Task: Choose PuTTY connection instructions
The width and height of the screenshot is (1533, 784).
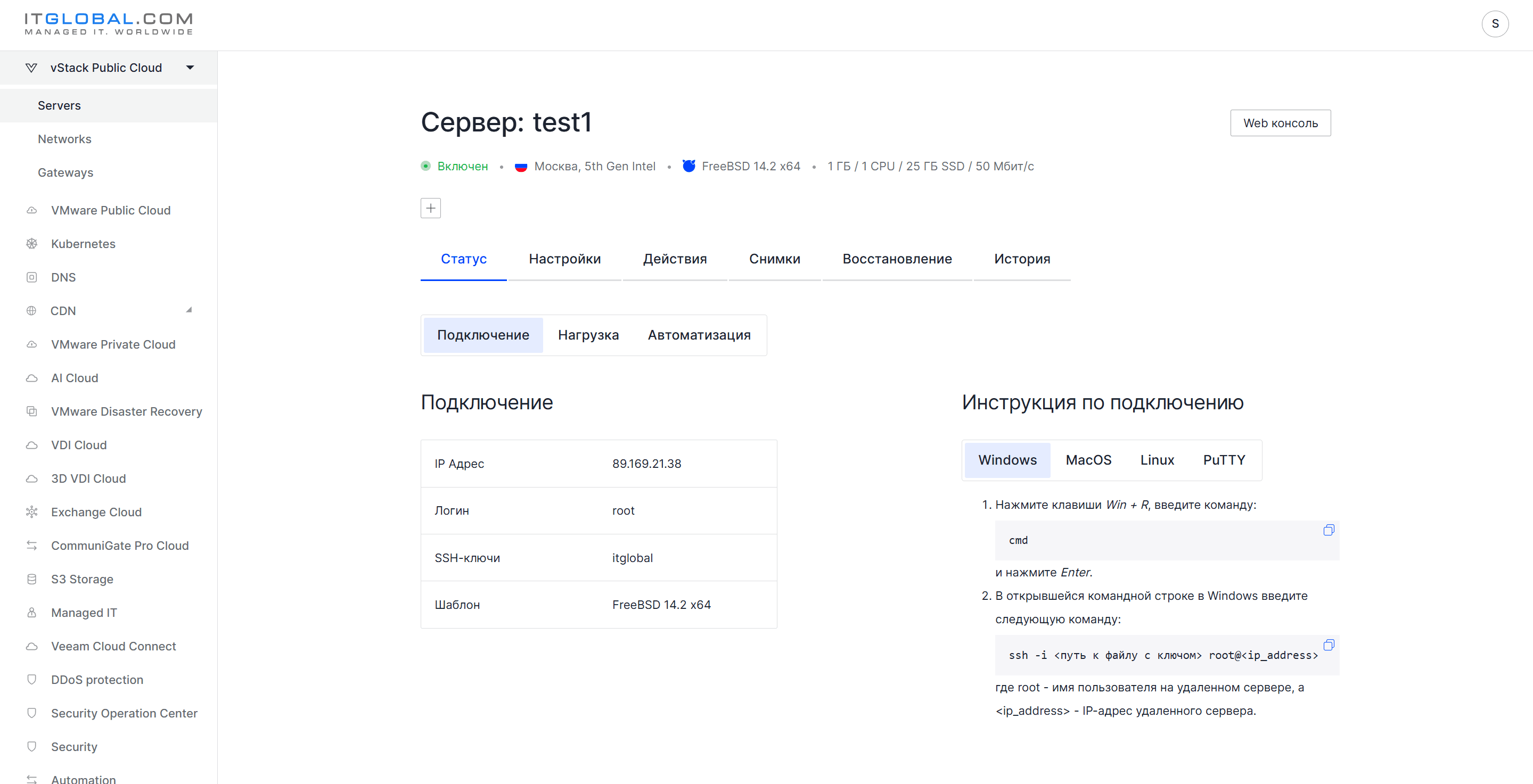Action: coord(1224,460)
